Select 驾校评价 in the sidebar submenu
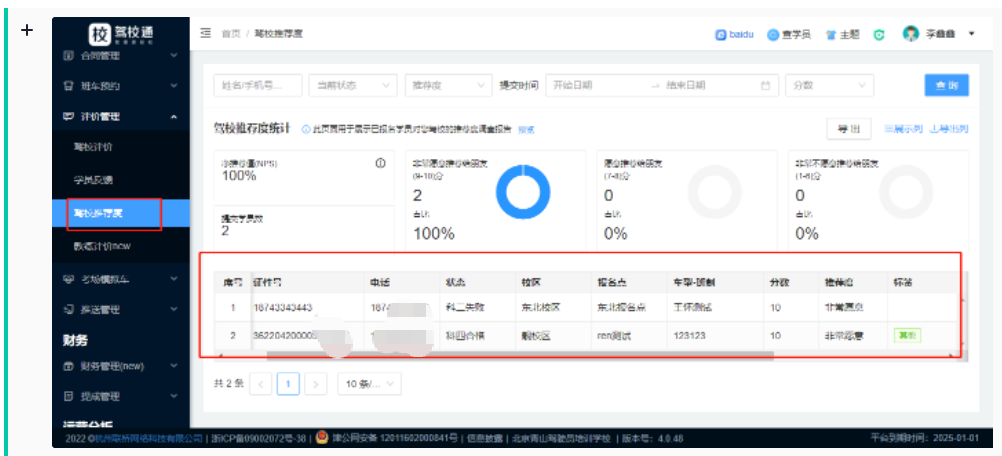This screenshot has height=456, width=1002. (x=93, y=147)
